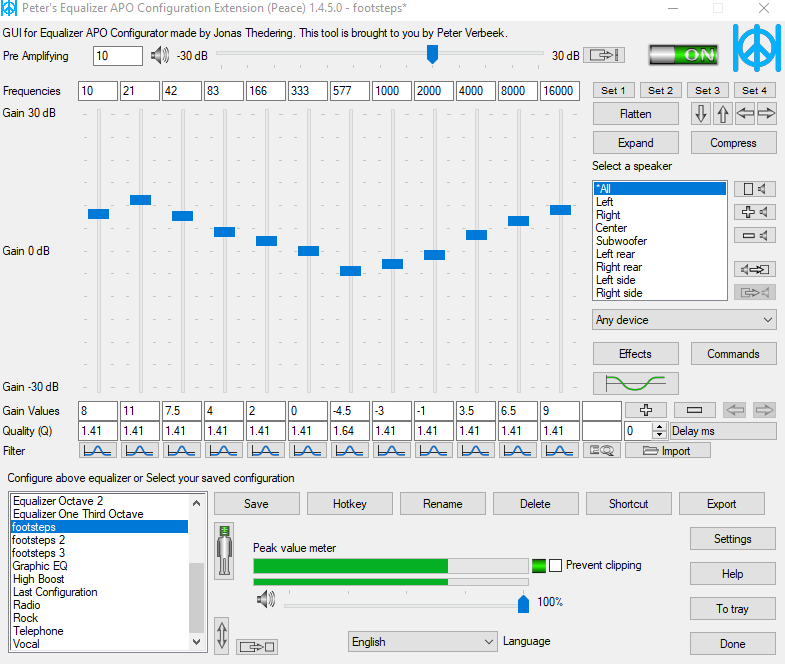Select 'Telephone' configuration

pos(99,631)
